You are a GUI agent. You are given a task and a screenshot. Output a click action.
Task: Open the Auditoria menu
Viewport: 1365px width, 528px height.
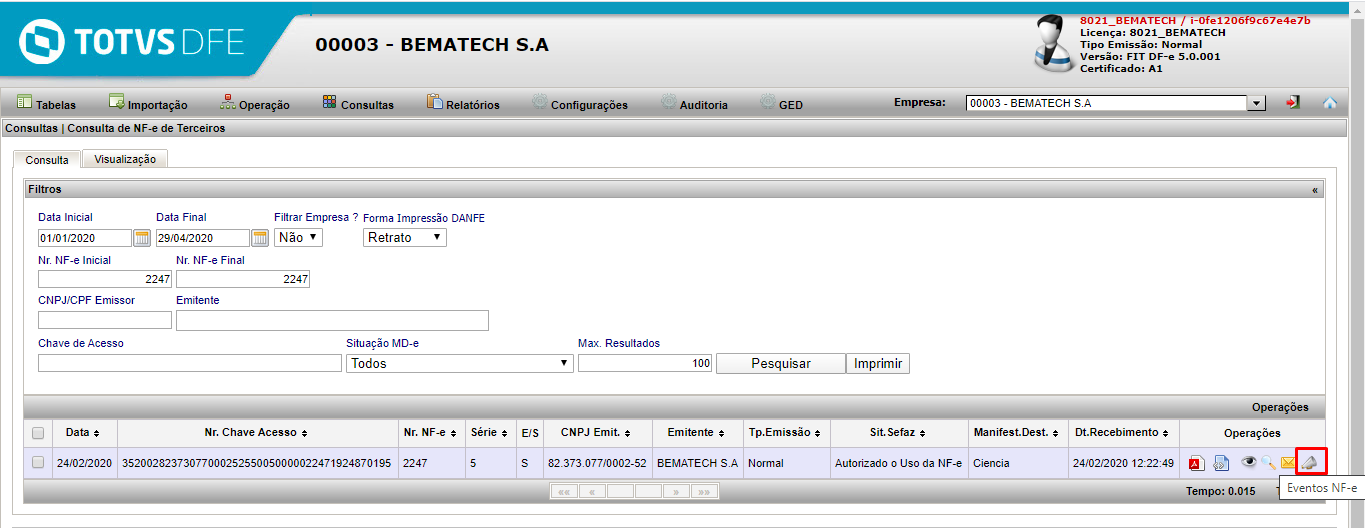coord(694,103)
